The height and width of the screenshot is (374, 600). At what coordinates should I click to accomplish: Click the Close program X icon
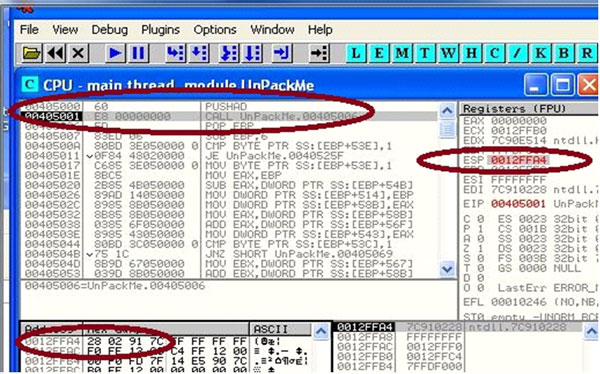[x=78, y=53]
